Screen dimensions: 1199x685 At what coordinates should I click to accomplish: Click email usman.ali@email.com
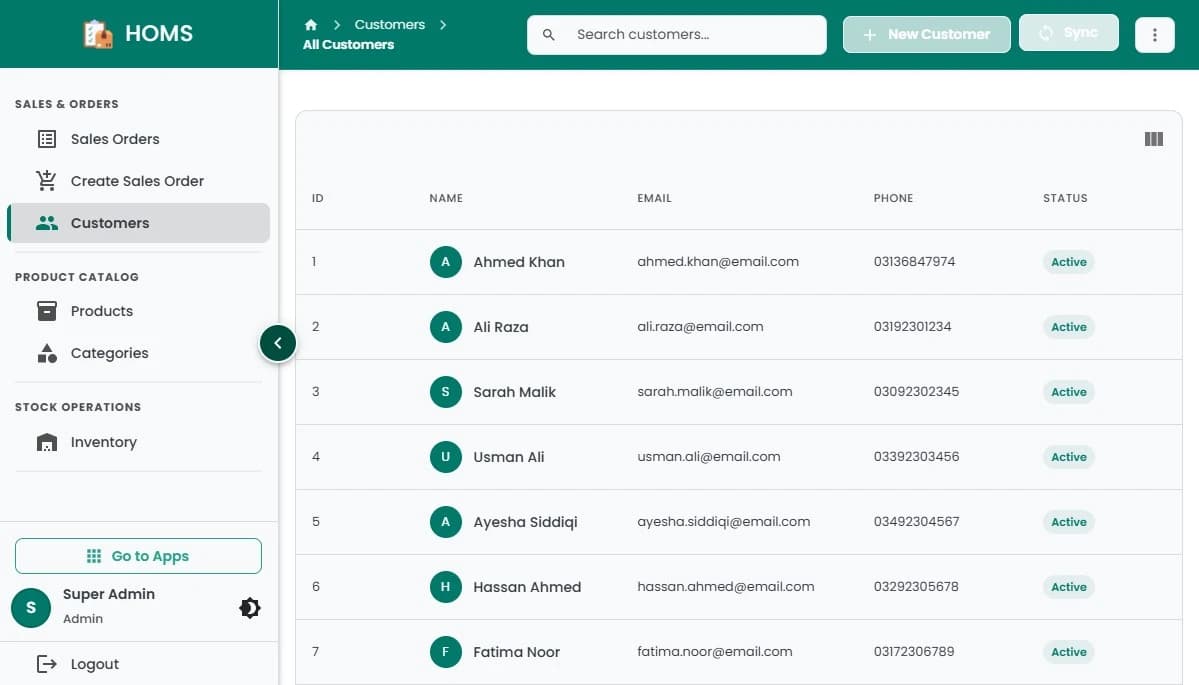point(709,456)
